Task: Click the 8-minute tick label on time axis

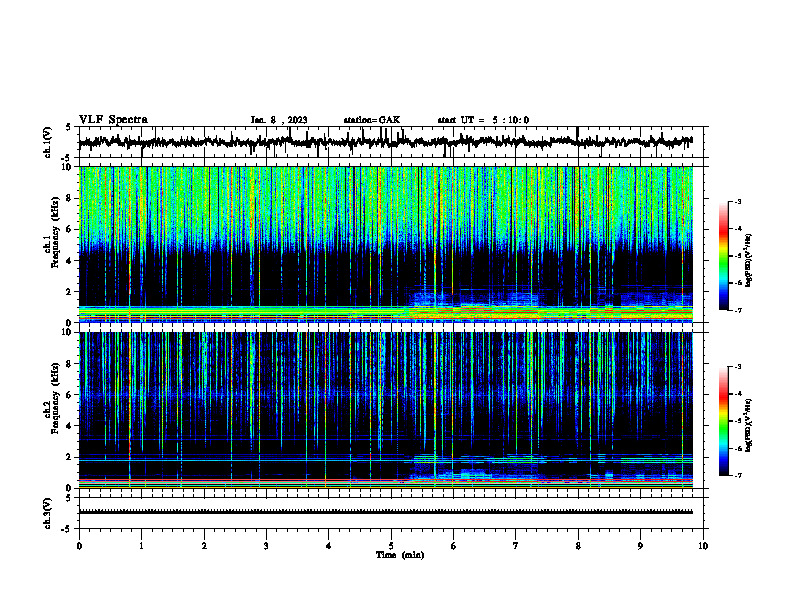Action: [578, 546]
